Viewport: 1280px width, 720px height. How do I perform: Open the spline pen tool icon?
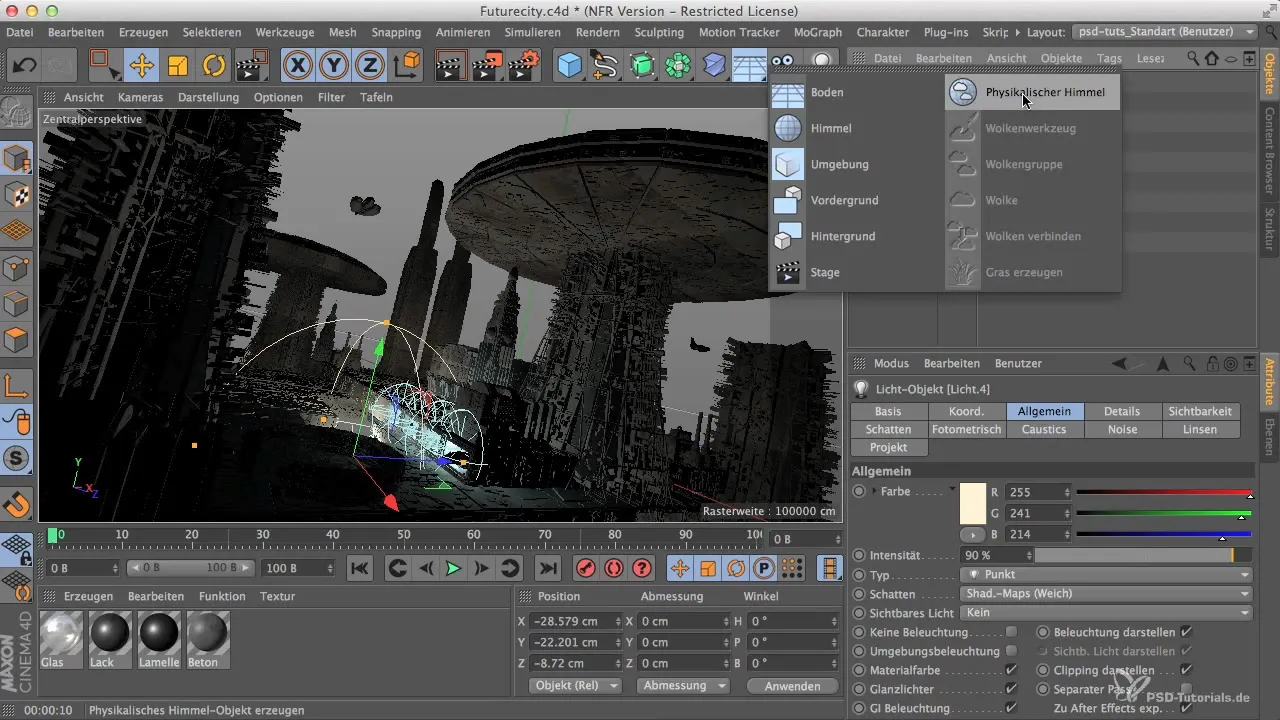tap(606, 66)
